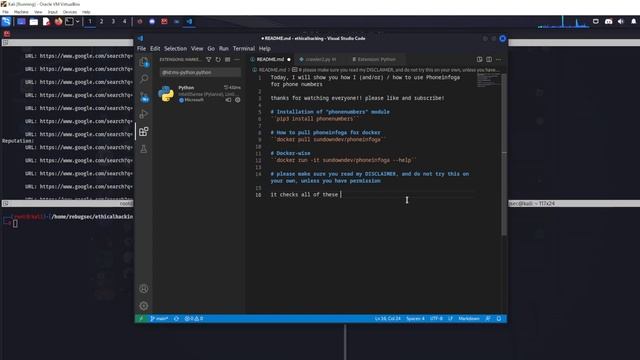Open Python extension manage gear
Viewport: 640px width, 360px height.
(238, 100)
